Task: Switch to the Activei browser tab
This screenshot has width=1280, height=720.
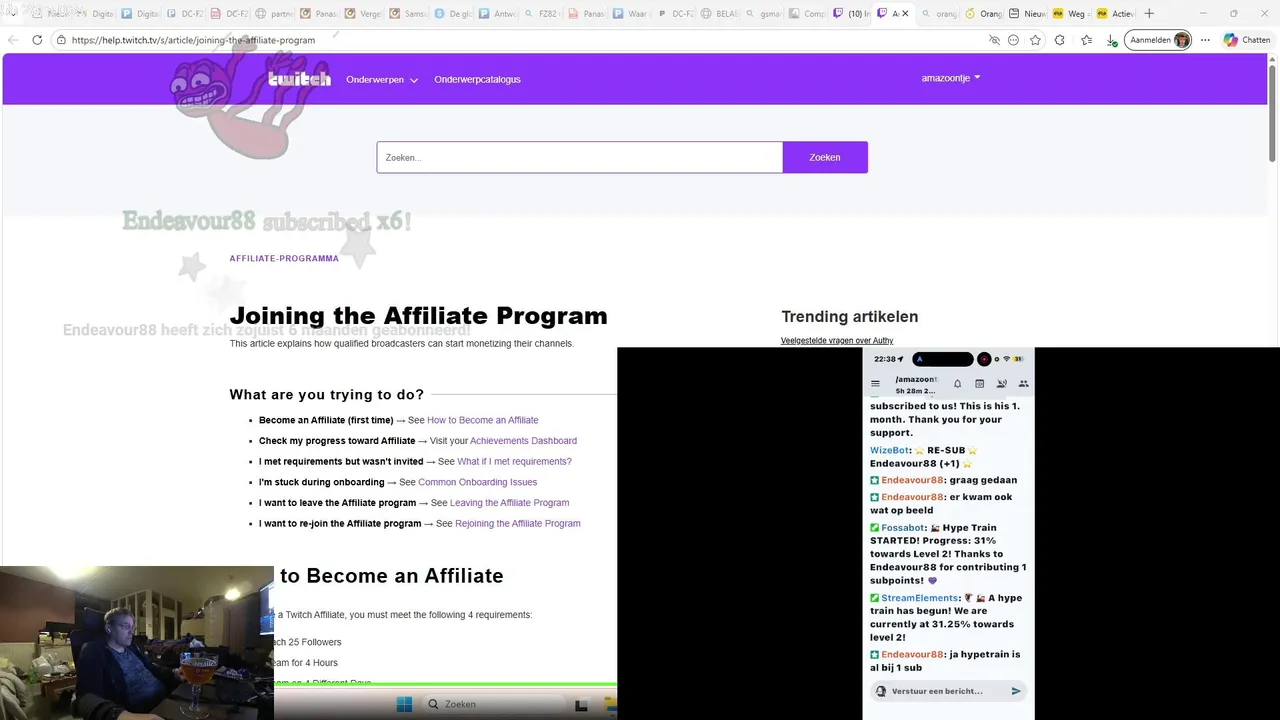Action: coord(1114,13)
